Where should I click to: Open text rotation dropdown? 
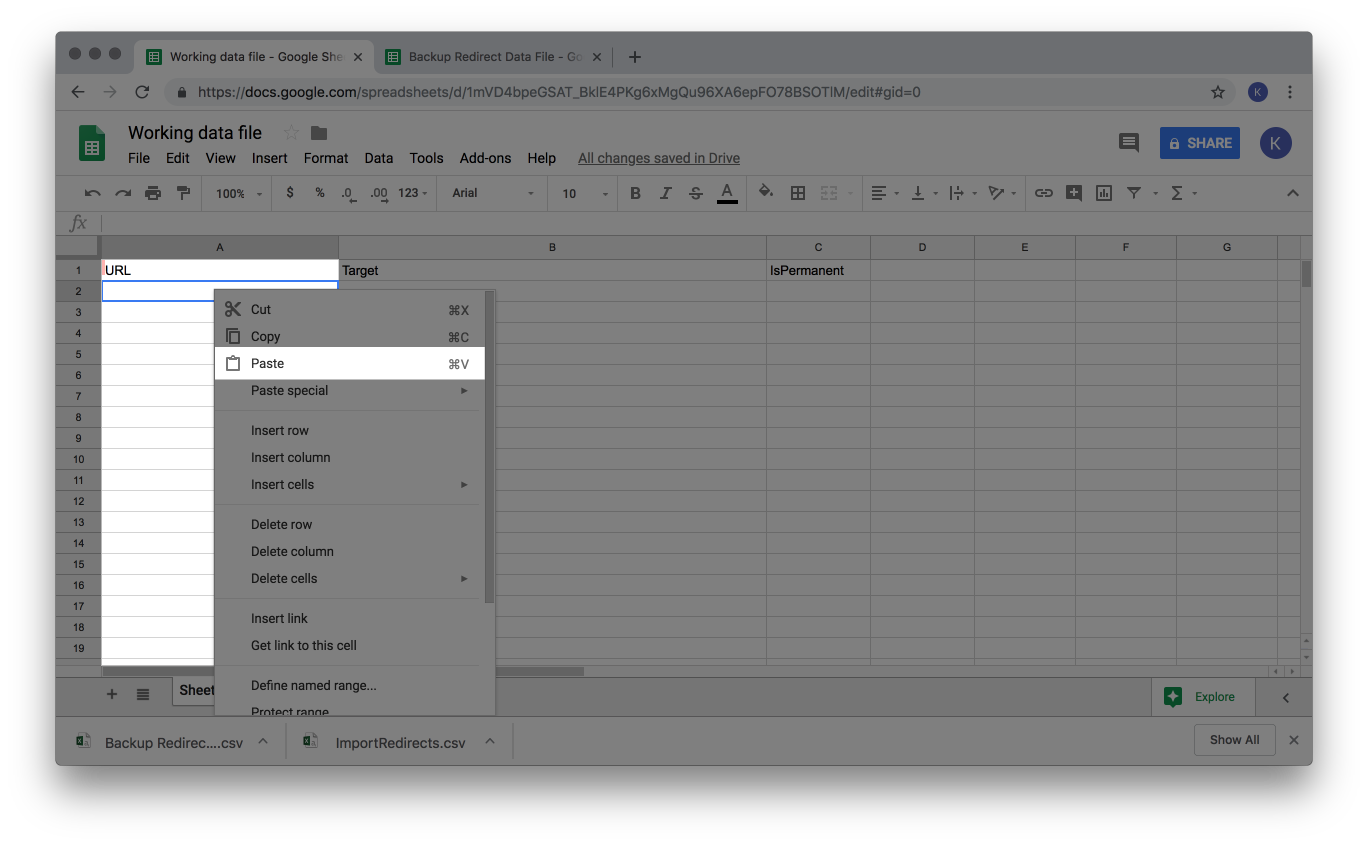[1000, 193]
